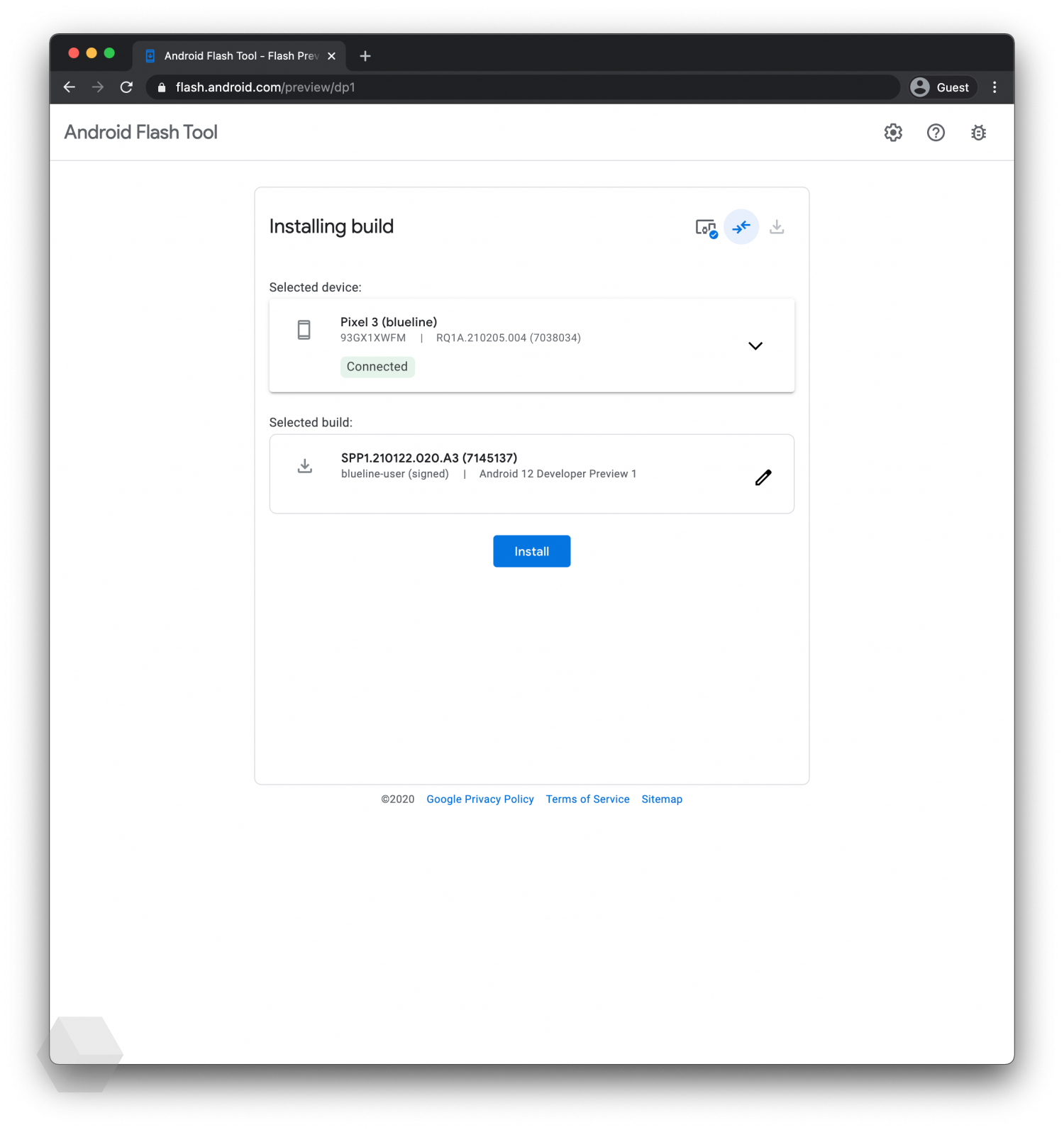
Task: Click the address bar URL field
Action: point(523,87)
